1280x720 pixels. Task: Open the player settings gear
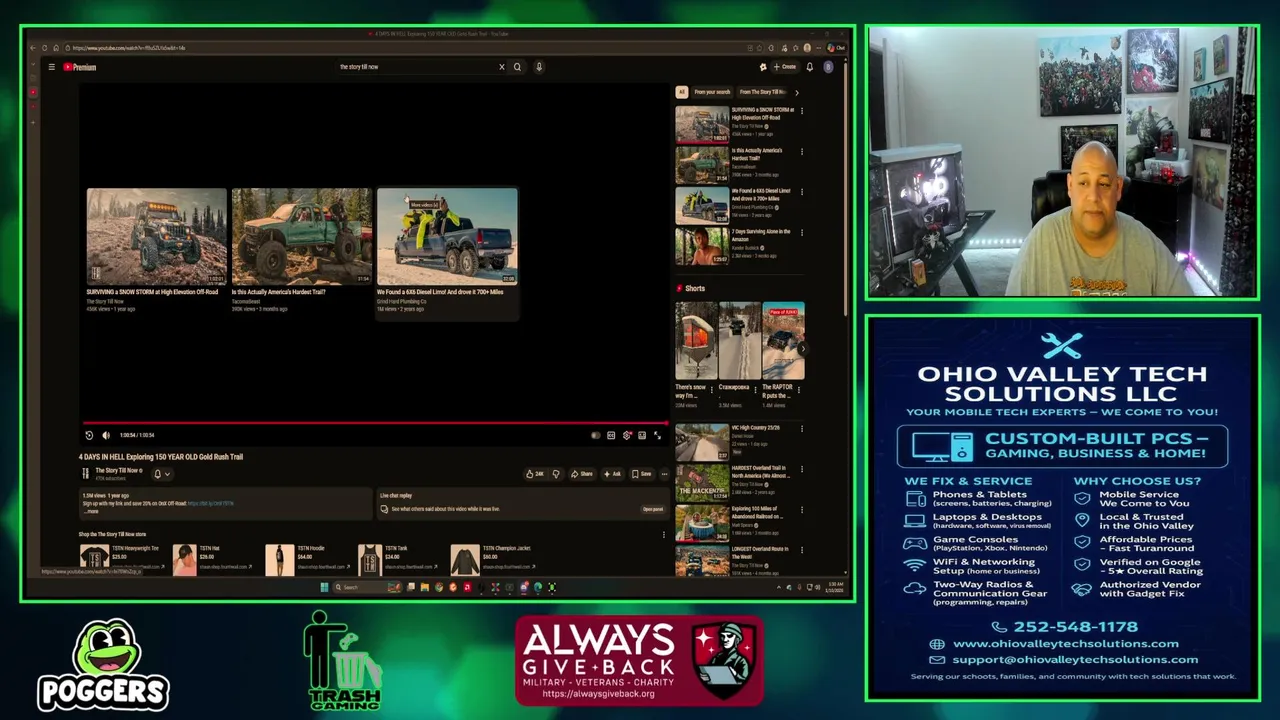pos(627,435)
